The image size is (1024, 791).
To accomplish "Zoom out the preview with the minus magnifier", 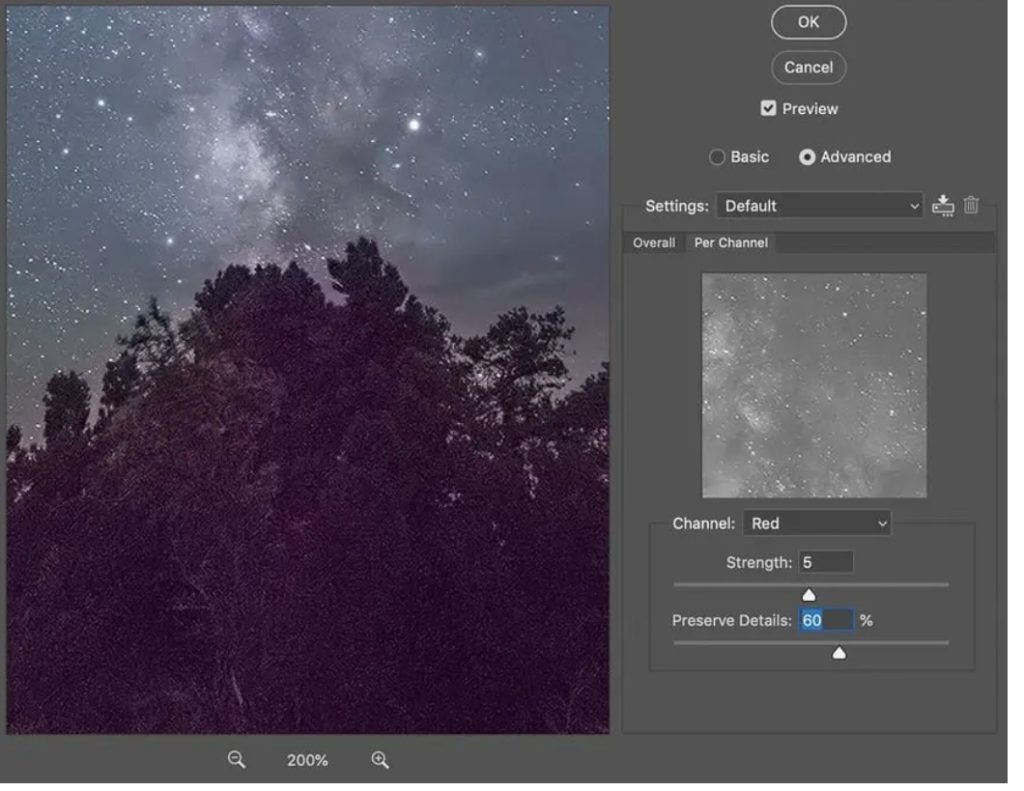I will tap(236, 760).
